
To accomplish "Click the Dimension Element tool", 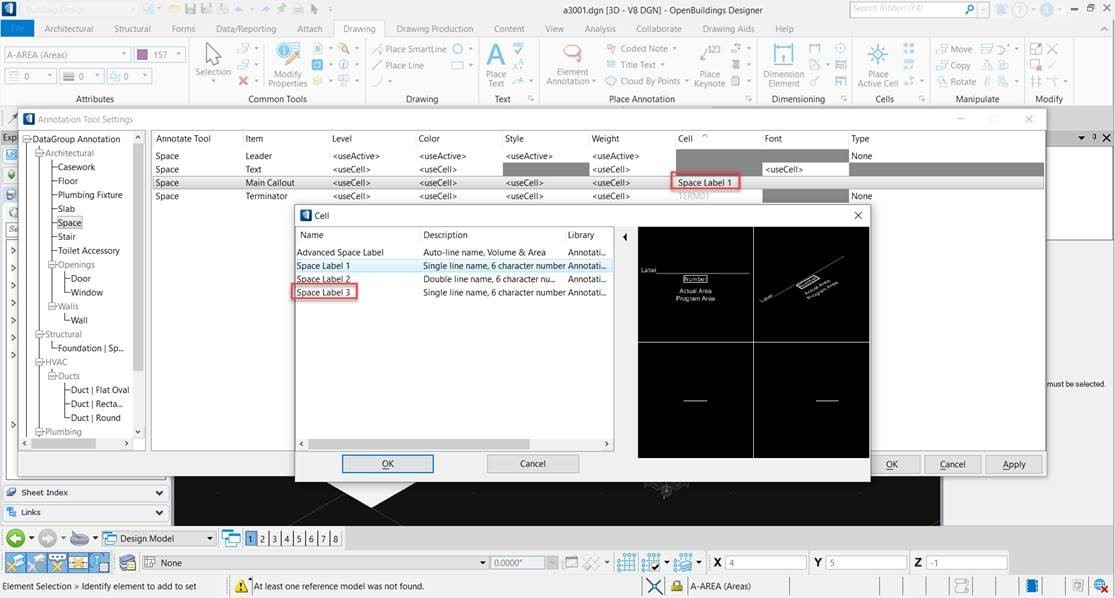I will [x=783, y=64].
